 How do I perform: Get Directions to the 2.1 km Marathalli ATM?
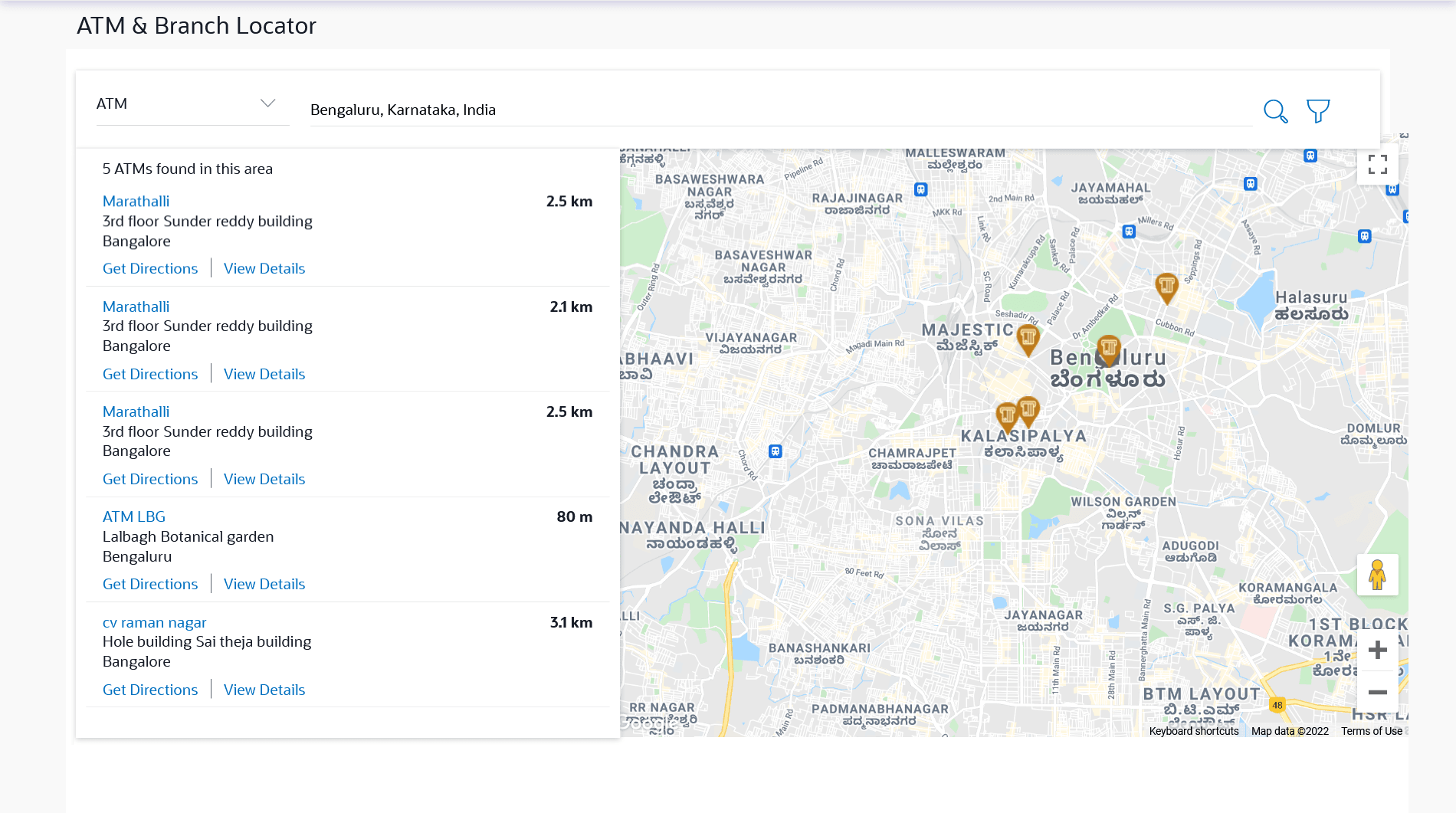point(150,374)
